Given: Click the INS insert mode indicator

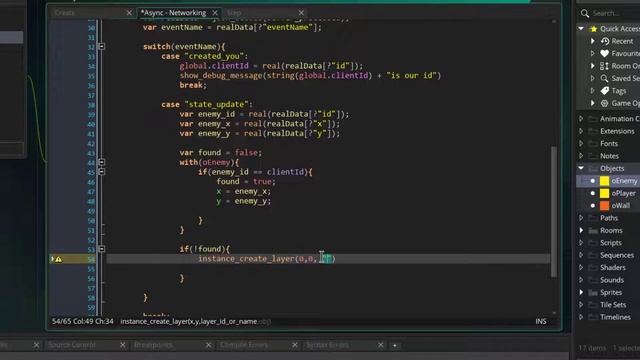Looking at the screenshot, I should coord(541,322).
